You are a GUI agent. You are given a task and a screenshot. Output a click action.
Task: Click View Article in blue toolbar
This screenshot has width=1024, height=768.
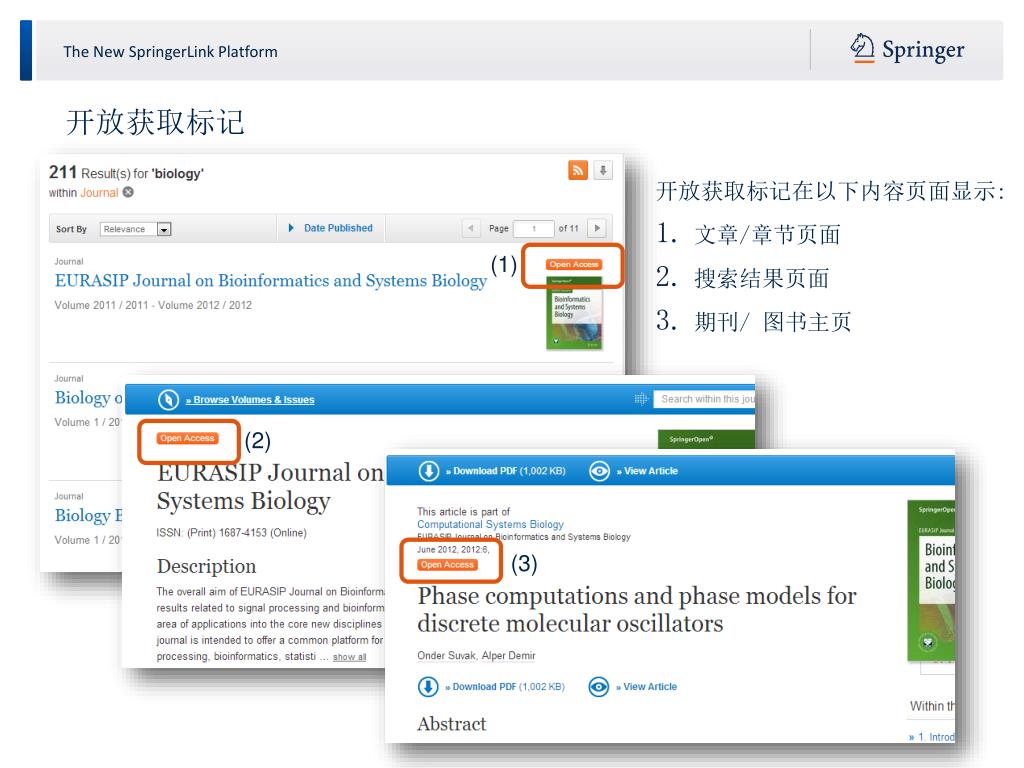[x=647, y=471]
